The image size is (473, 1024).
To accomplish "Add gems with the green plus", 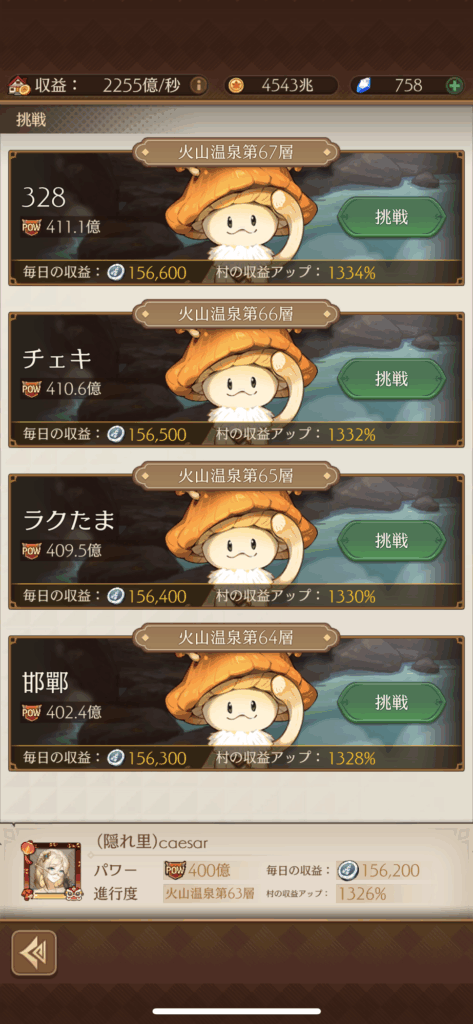I will point(454,85).
